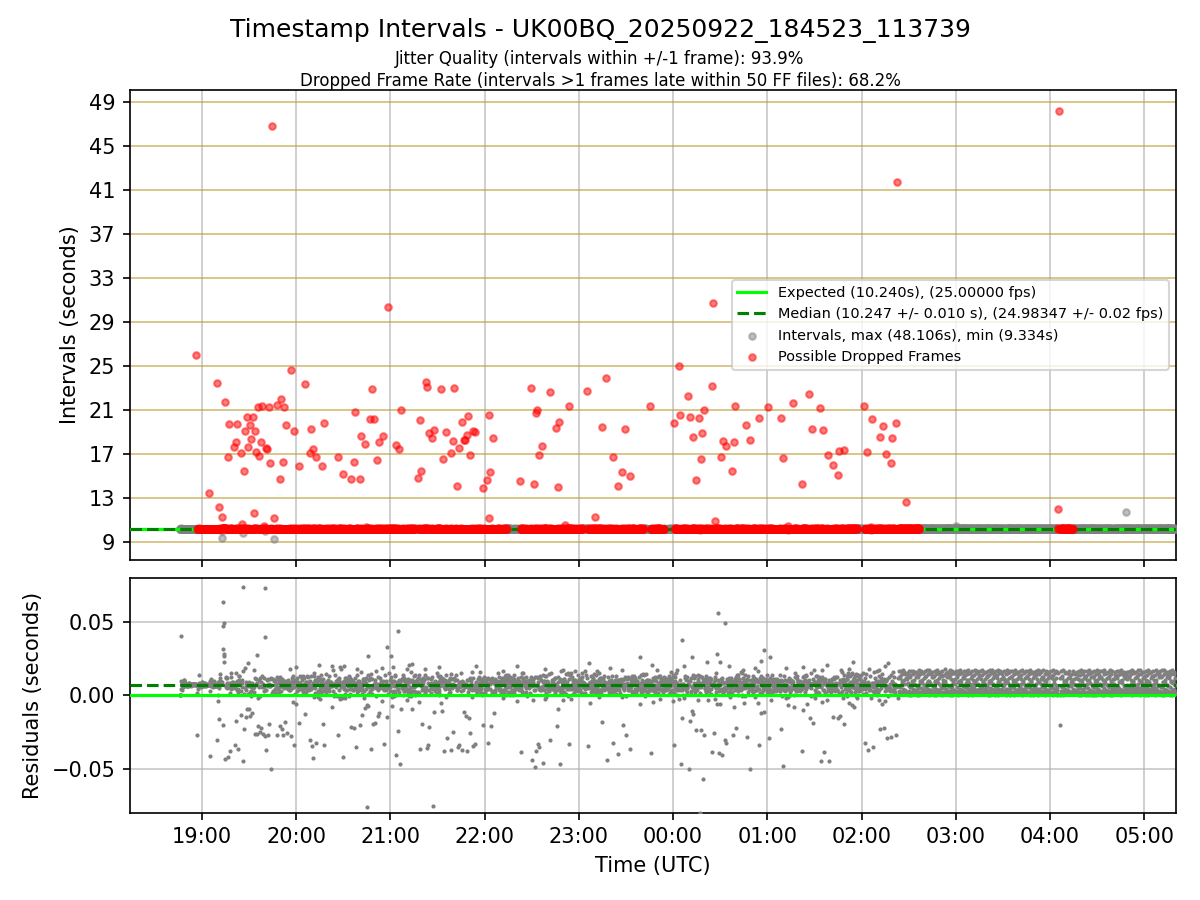This screenshot has height=900, width=1200.
Task: Click the 'Residuals (seconds)' y-axis label
Action: [31, 696]
